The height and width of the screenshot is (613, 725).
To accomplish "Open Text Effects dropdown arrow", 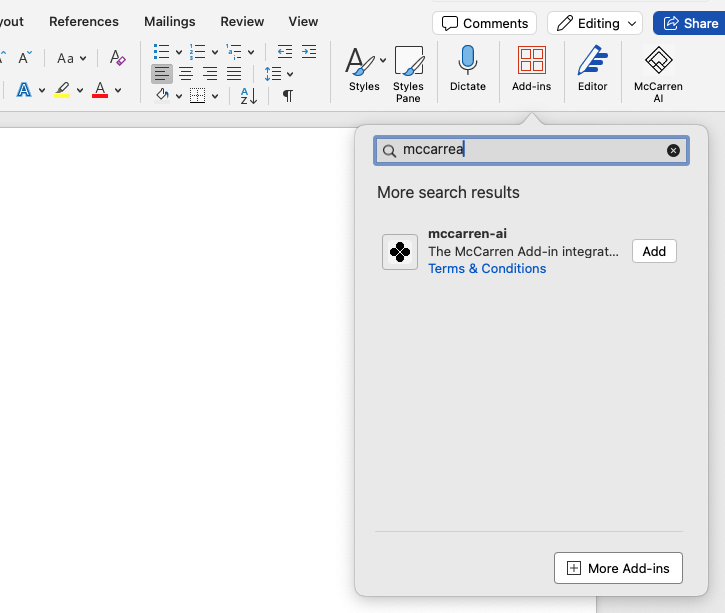I will [x=42, y=90].
